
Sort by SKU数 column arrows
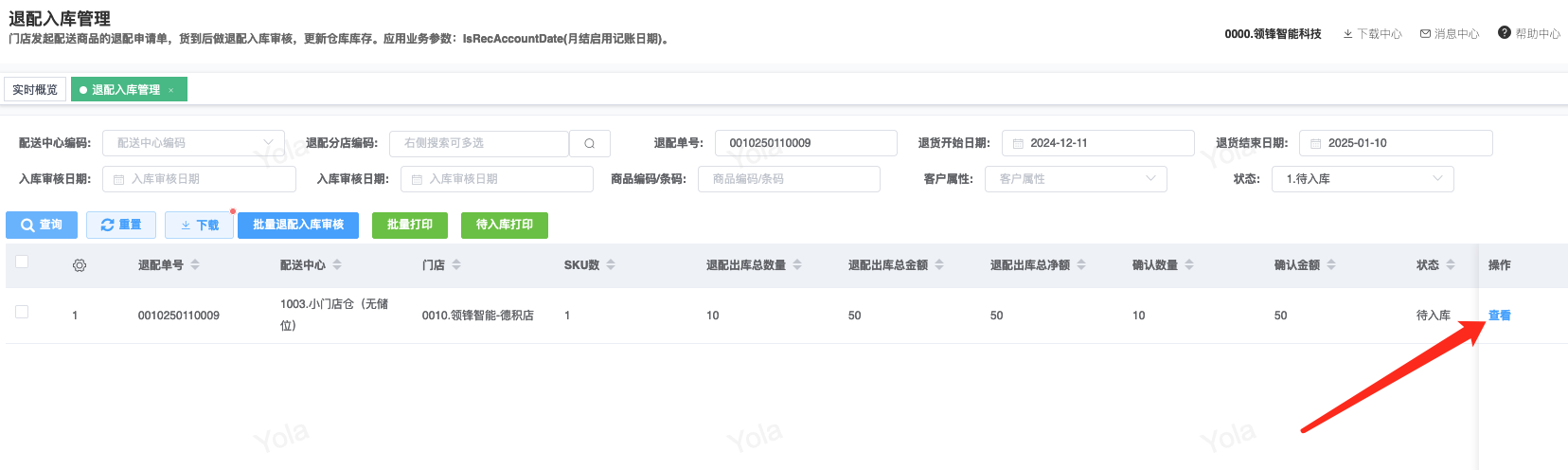(x=611, y=265)
